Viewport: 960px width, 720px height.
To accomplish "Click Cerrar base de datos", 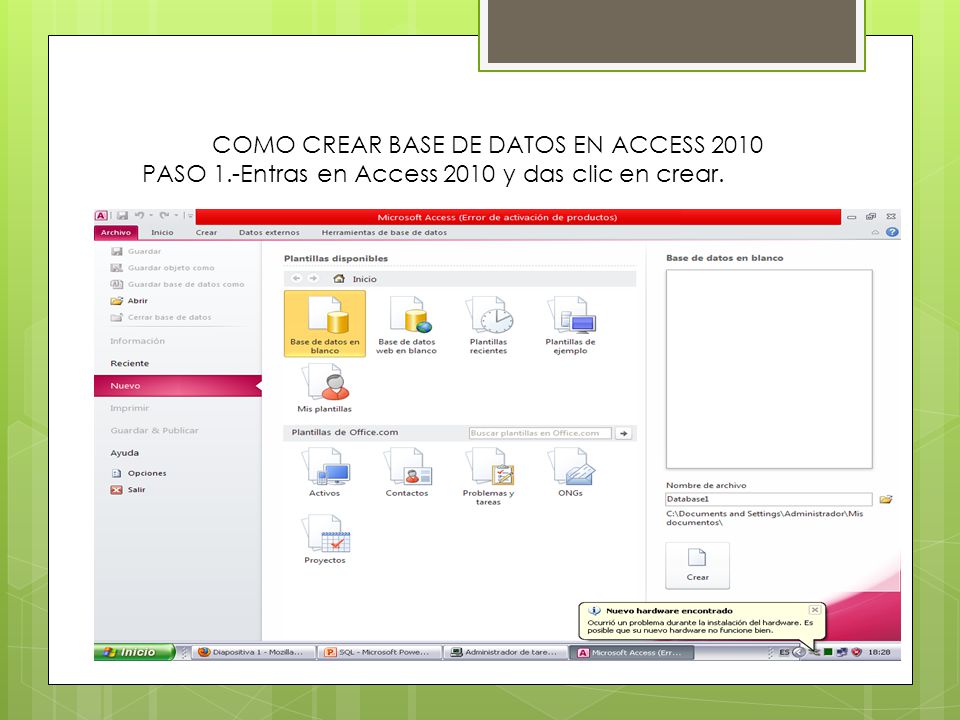I will tap(161, 317).
